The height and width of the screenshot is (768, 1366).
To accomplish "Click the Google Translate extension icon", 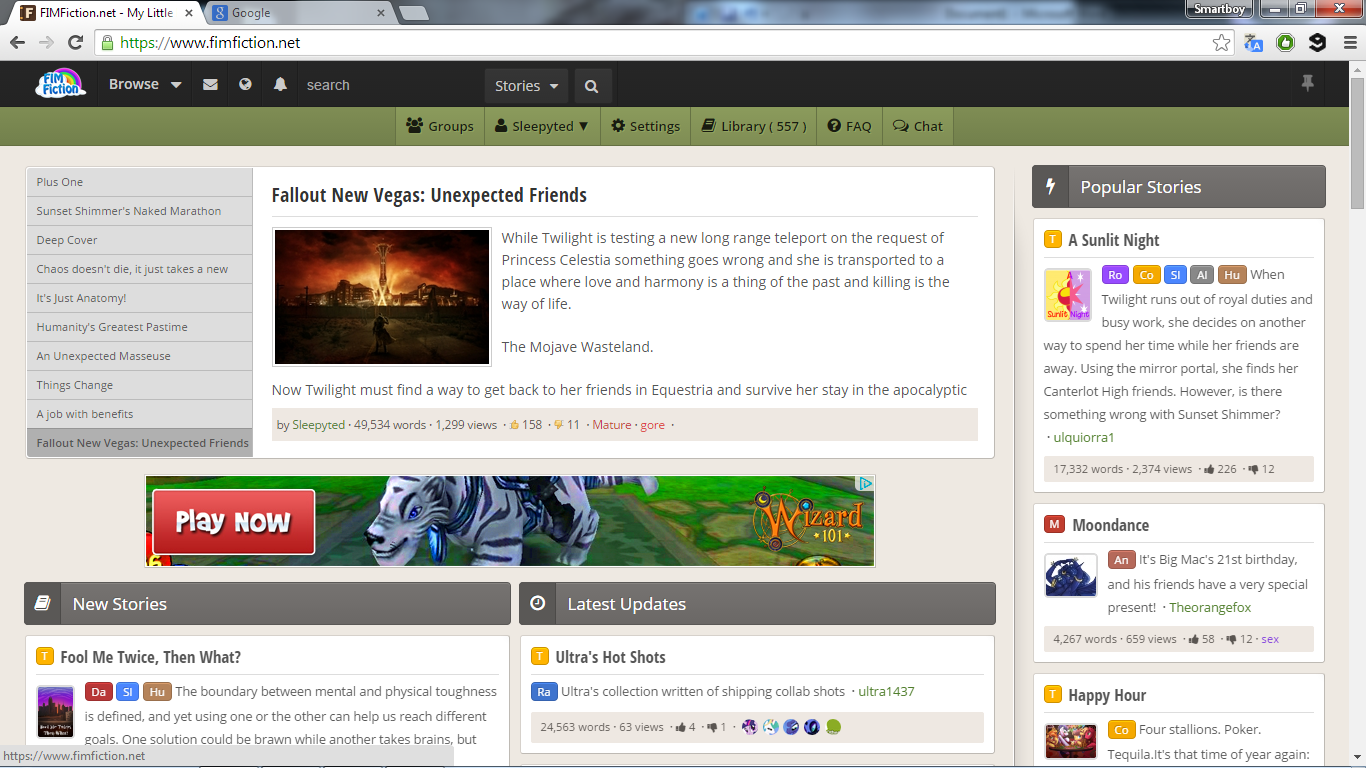I will click(x=1253, y=43).
